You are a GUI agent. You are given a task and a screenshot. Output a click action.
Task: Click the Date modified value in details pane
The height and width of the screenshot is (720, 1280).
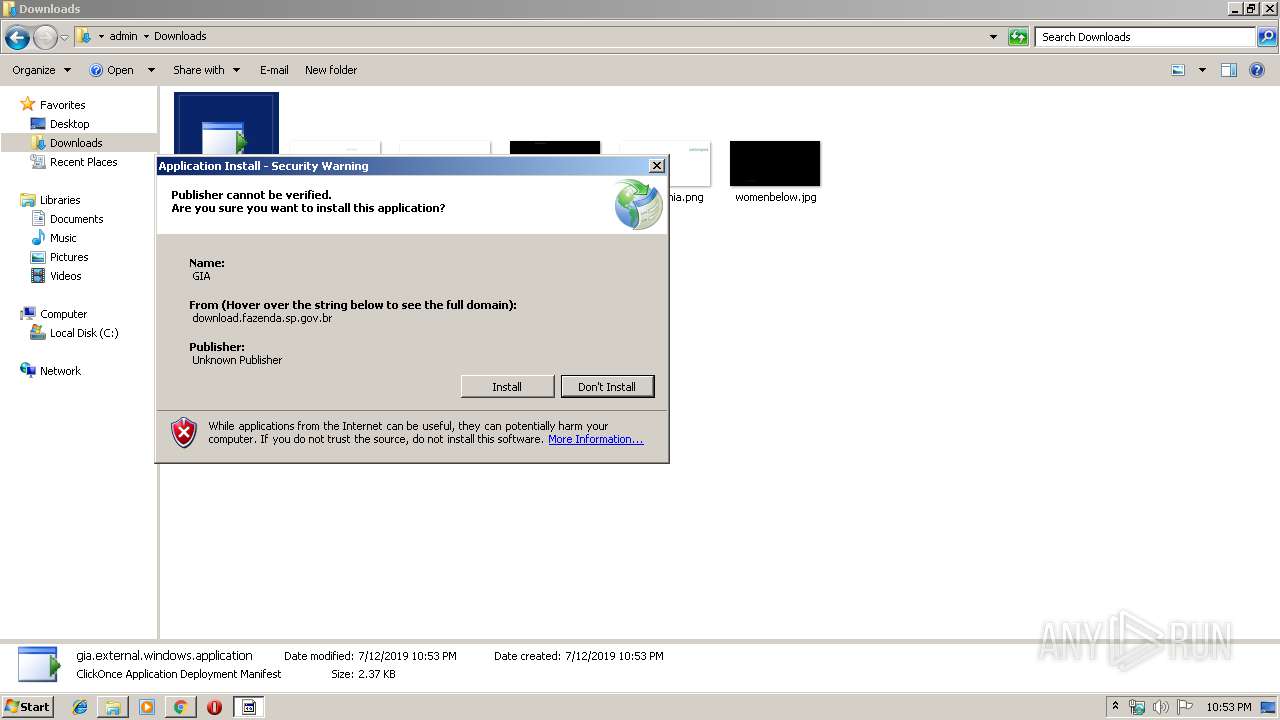(x=407, y=656)
